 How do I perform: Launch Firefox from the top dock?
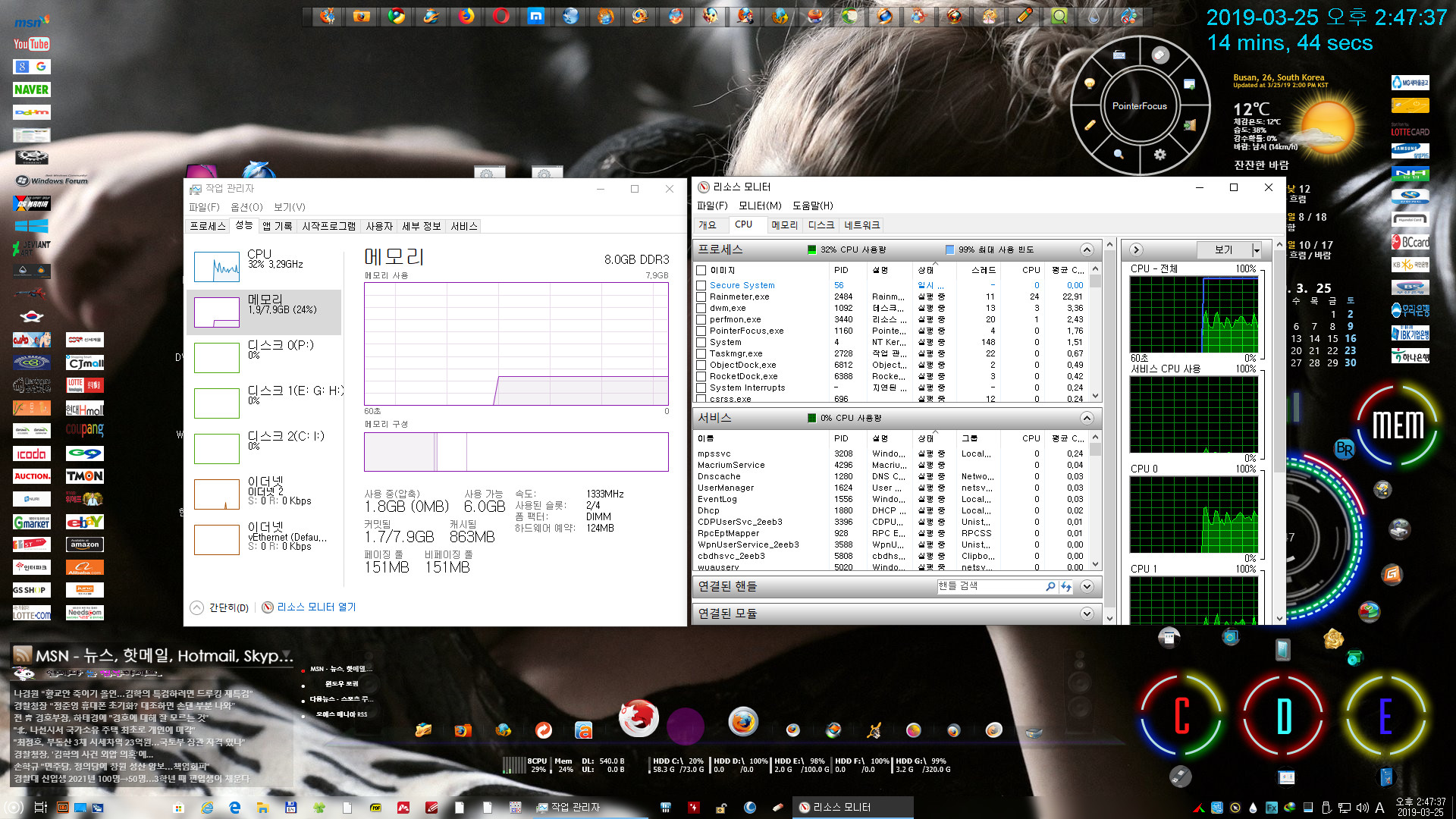[466, 16]
